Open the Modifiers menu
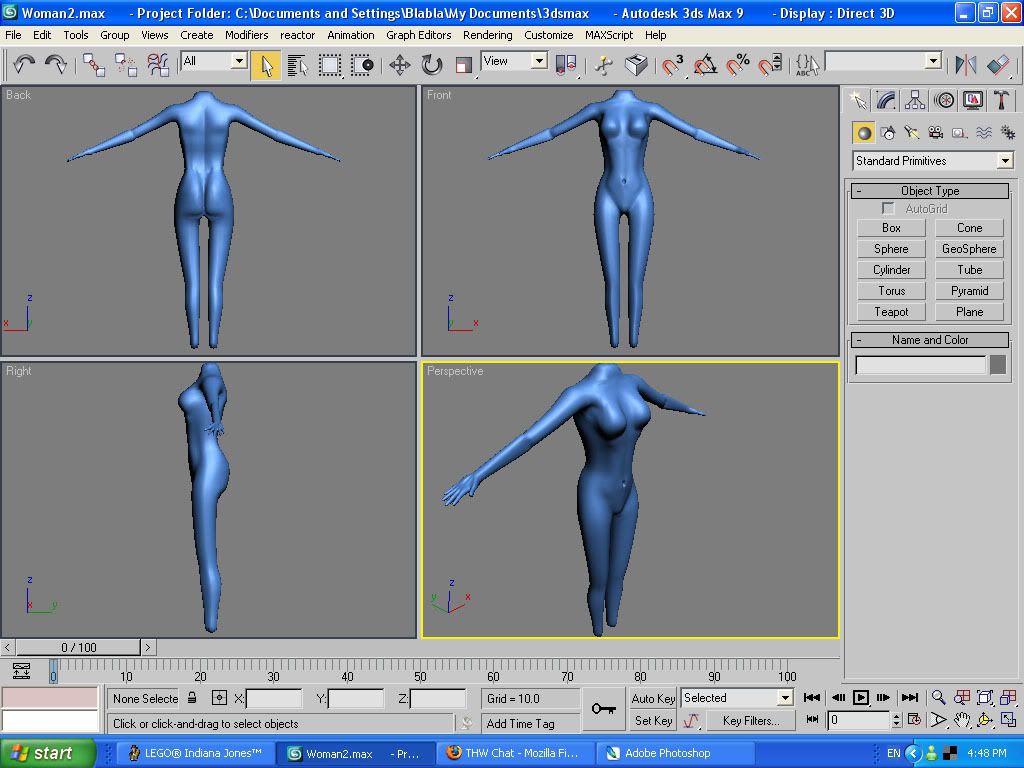 246,35
